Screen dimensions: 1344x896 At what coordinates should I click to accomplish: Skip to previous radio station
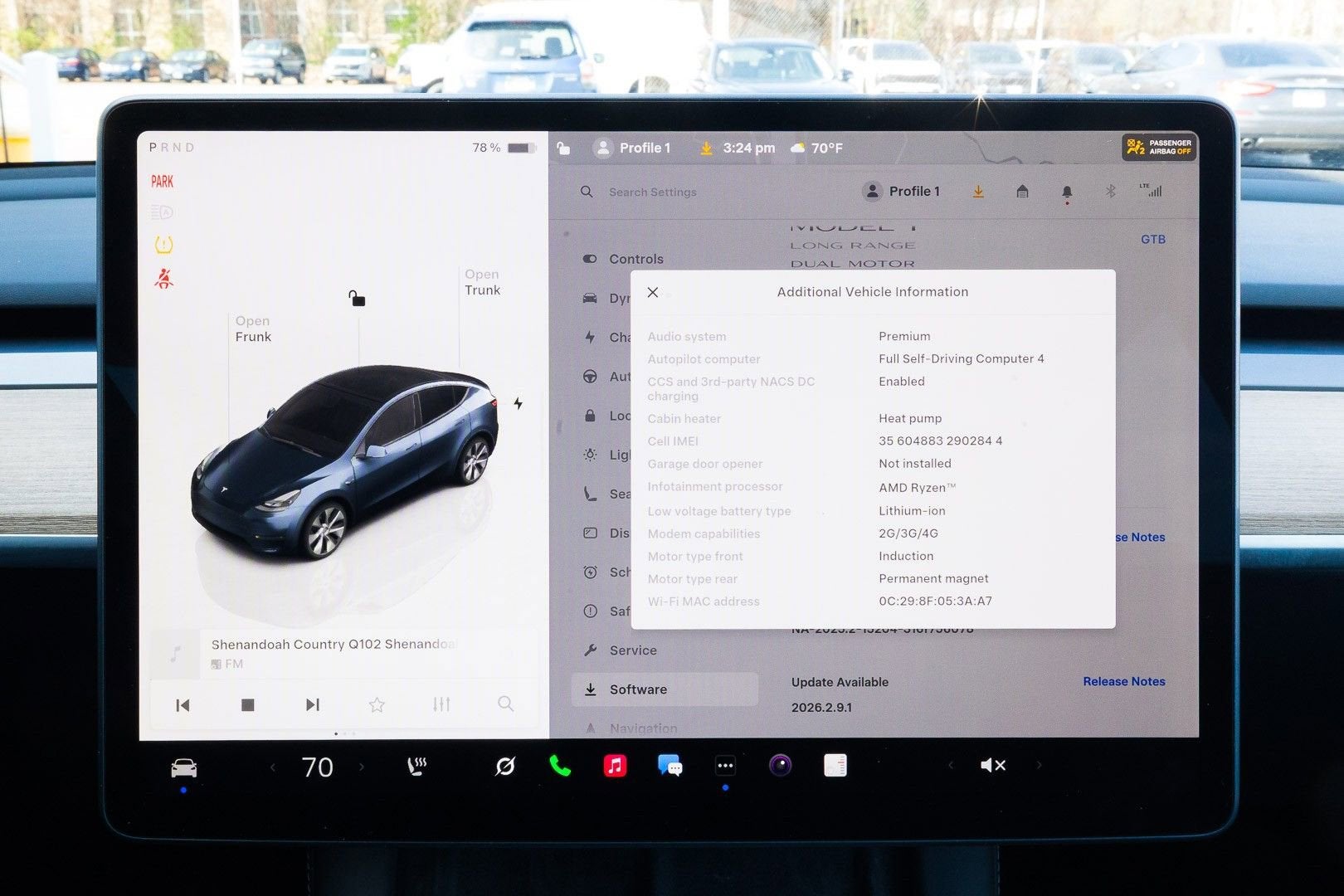pos(183,705)
